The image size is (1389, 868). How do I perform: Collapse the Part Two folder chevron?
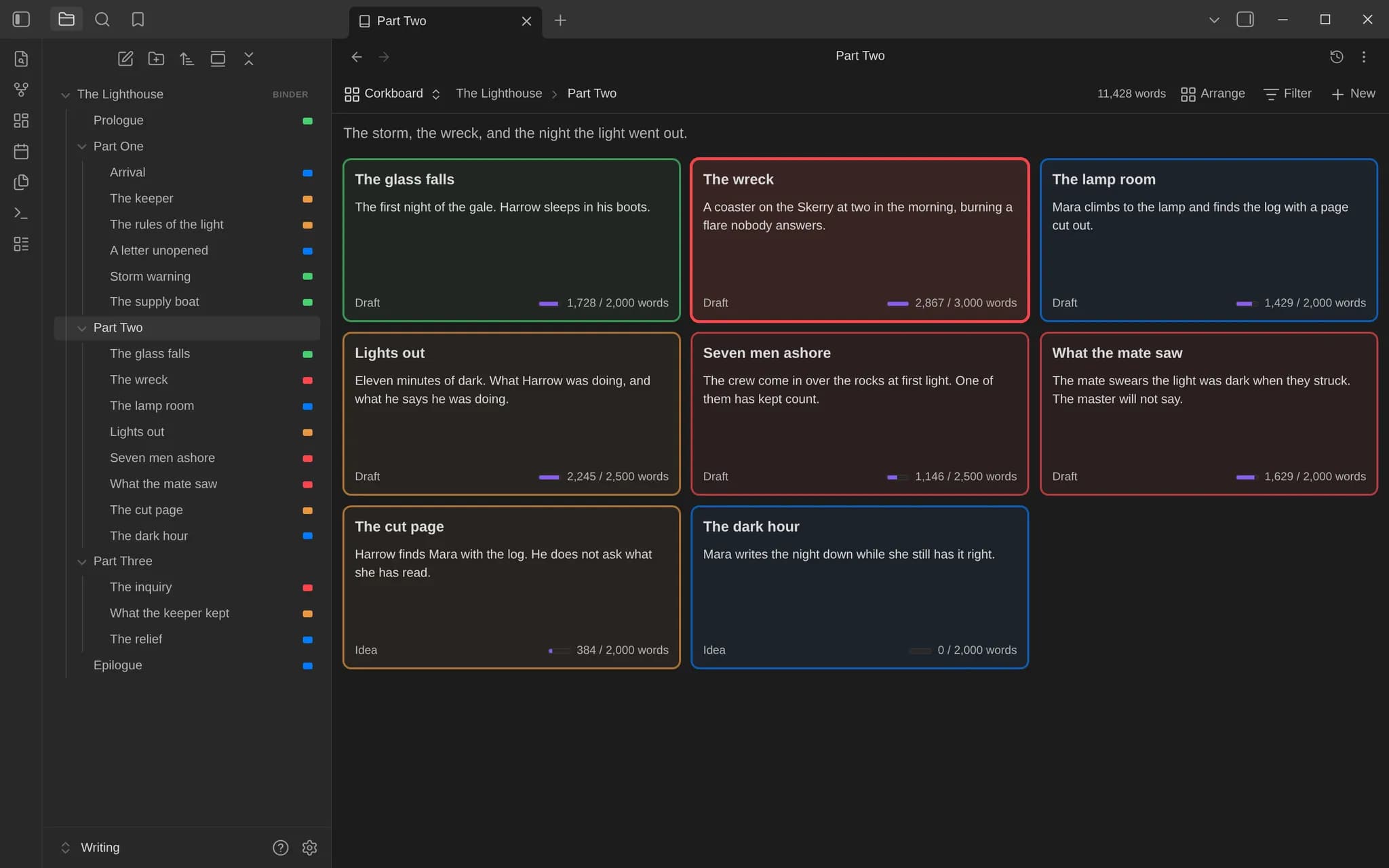81,328
